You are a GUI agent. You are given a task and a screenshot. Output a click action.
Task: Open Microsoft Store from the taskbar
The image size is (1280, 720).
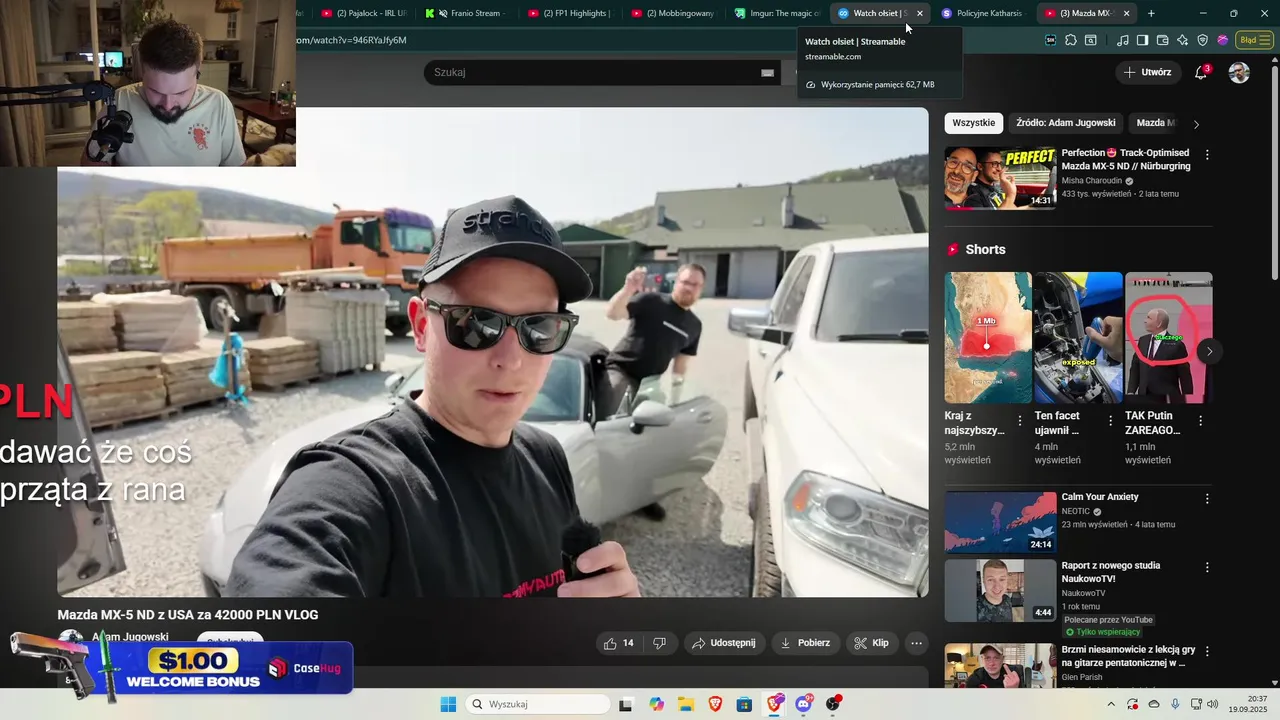coord(744,704)
